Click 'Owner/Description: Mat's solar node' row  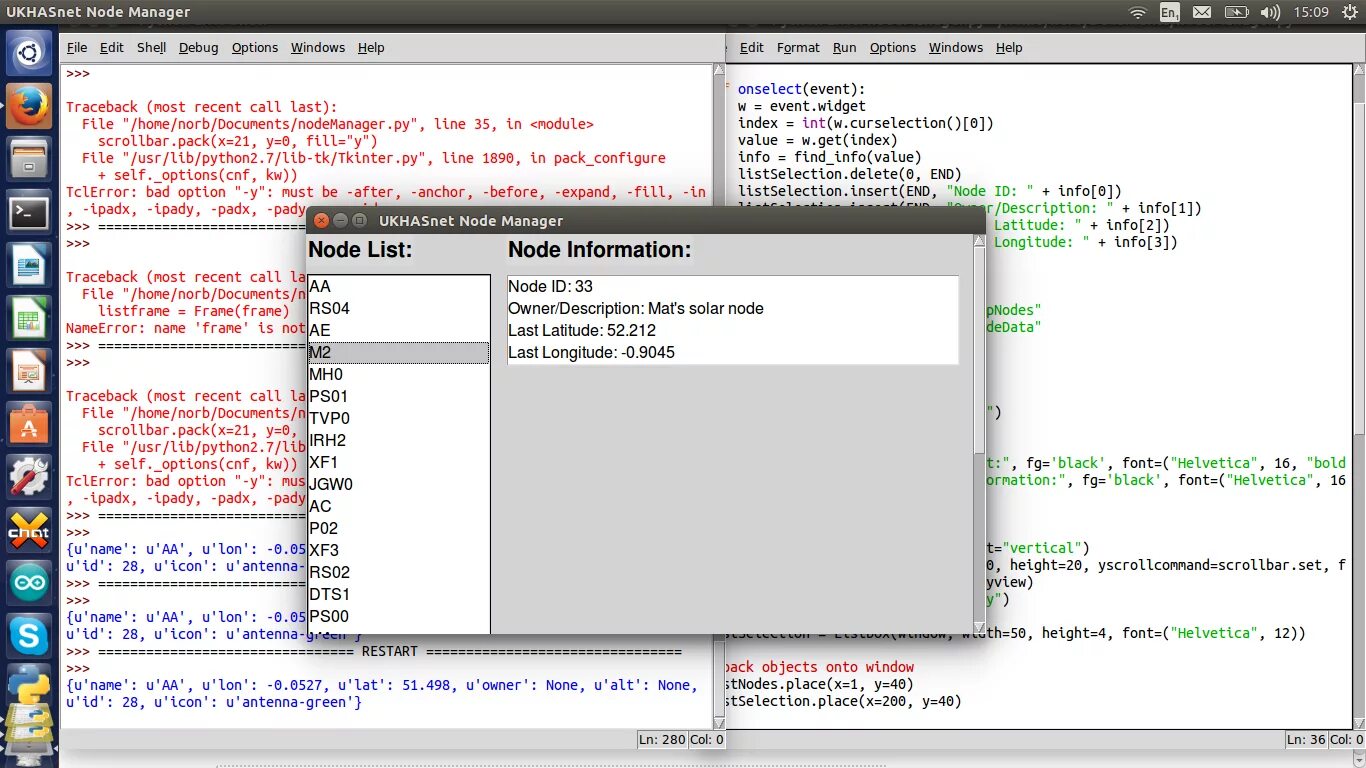coord(733,308)
